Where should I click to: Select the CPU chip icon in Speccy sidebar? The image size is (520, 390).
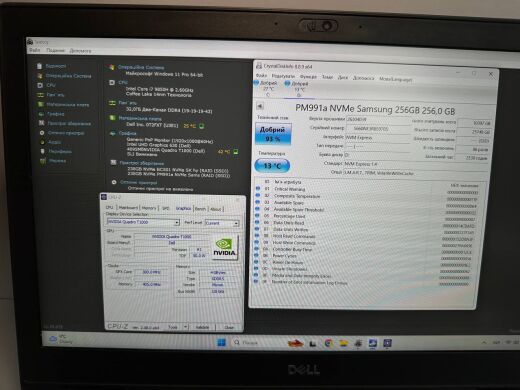point(40,85)
